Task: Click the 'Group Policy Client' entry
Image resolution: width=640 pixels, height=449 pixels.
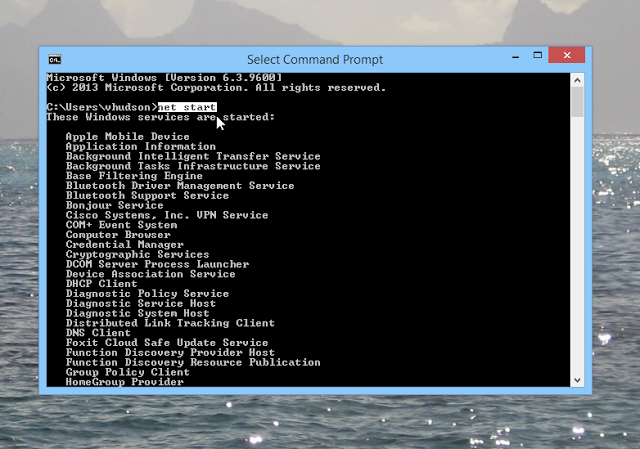Action: [127, 372]
